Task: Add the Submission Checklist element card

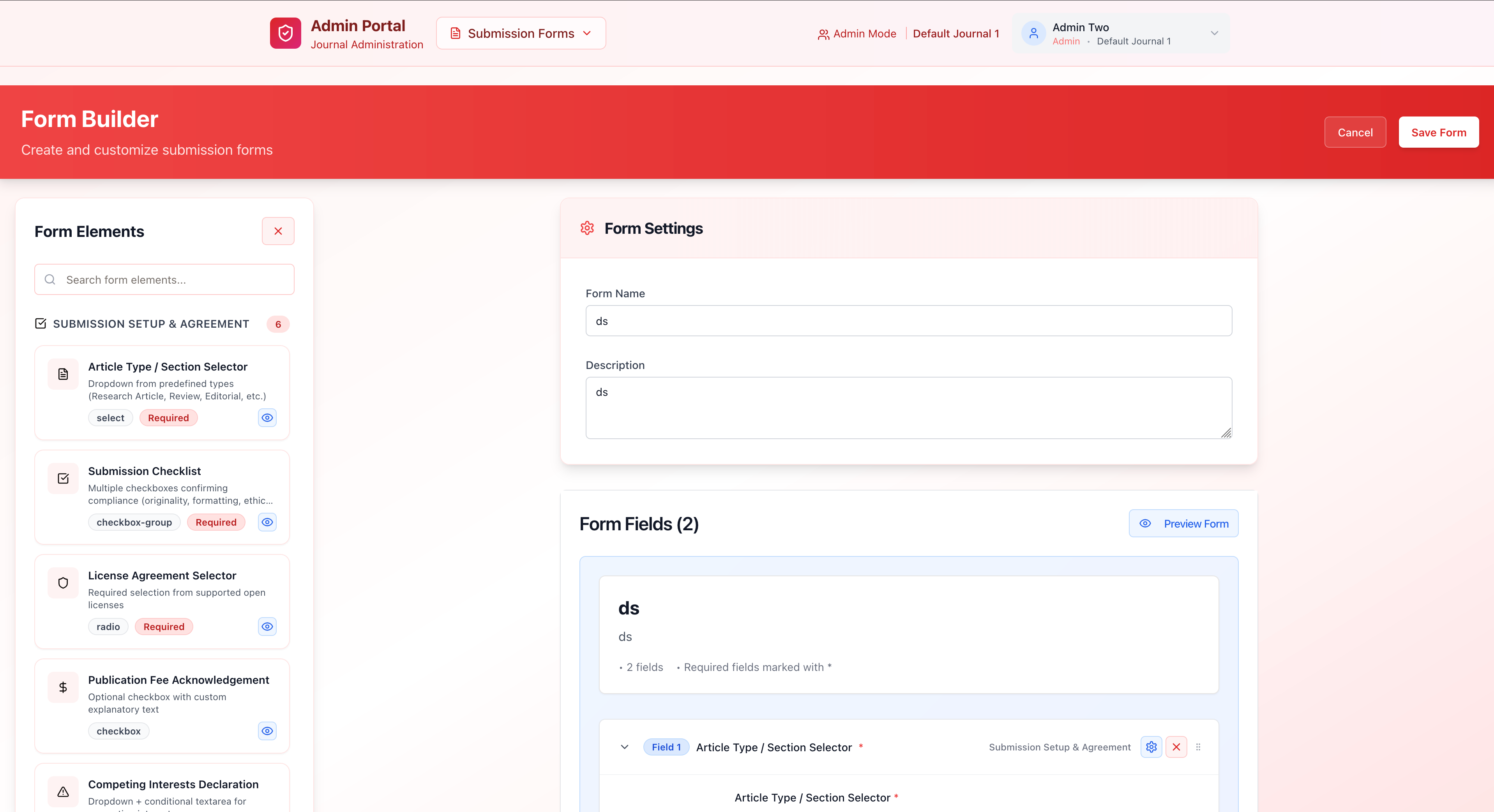Action: [x=162, y=497]
